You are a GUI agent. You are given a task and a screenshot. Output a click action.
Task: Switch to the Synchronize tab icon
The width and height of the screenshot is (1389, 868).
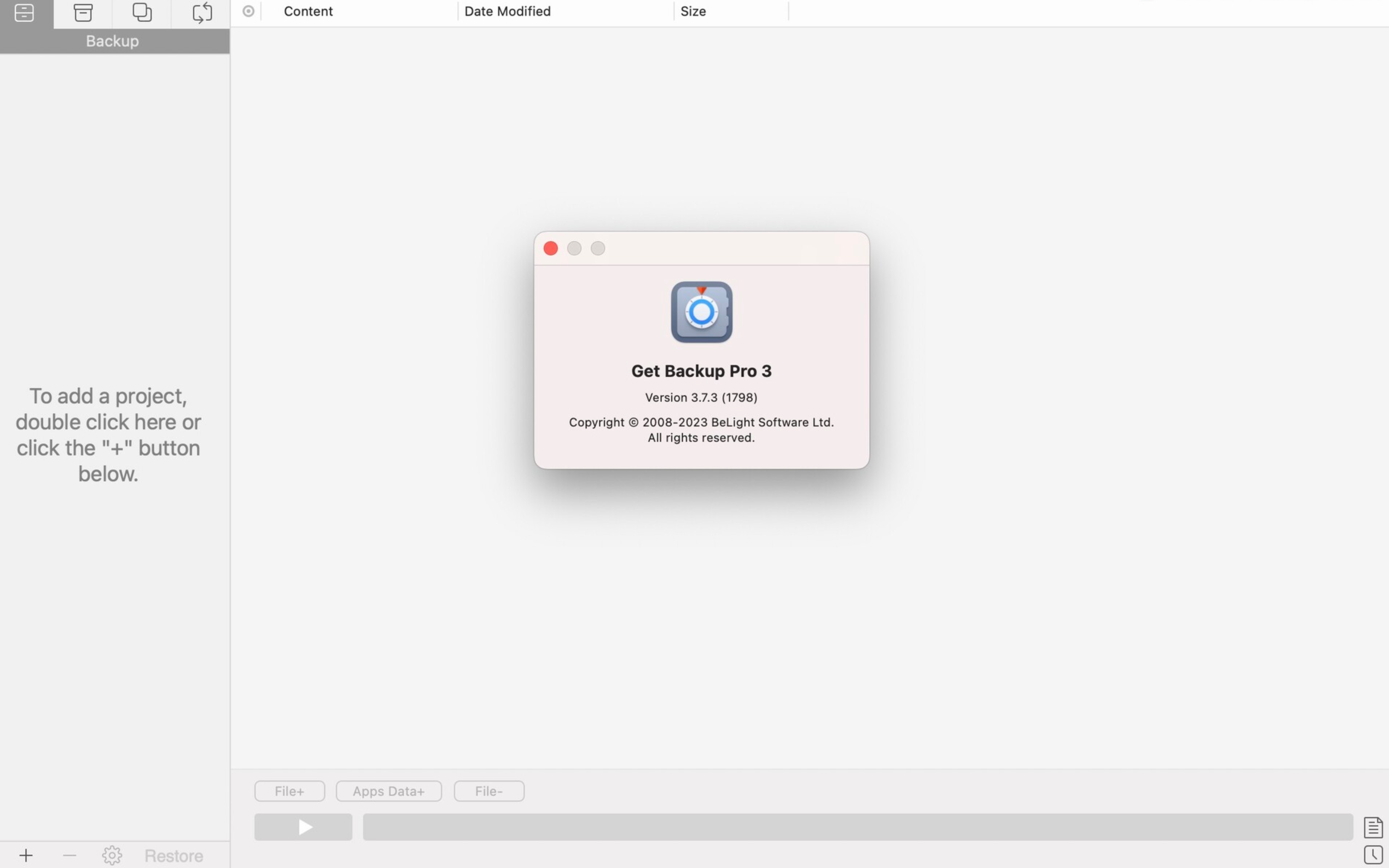[202, 13]
